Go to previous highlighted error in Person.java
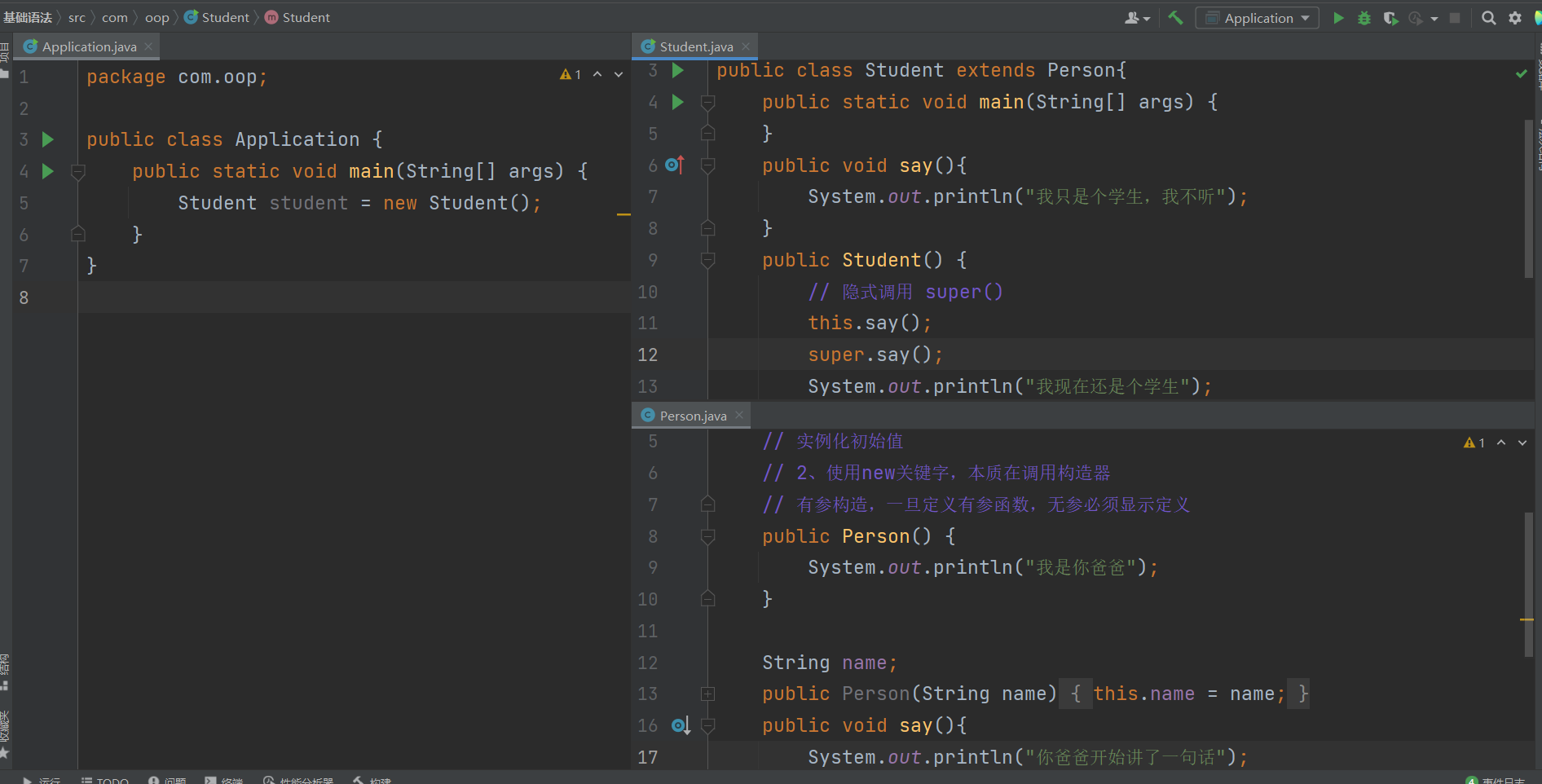This screenshot has width=1542, height=784. click(x=1501, y=443)
